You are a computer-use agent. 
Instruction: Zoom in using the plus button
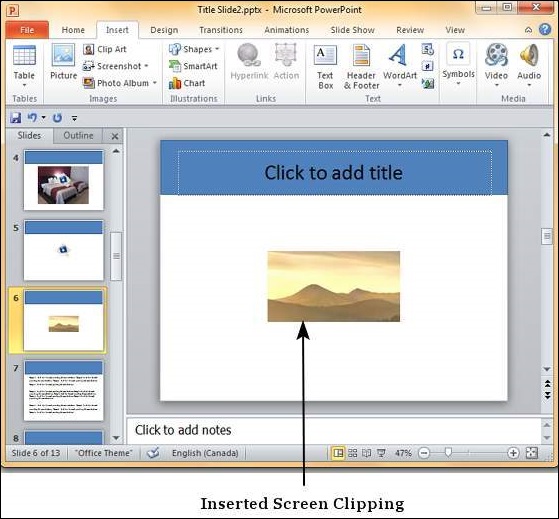[513, 453]
